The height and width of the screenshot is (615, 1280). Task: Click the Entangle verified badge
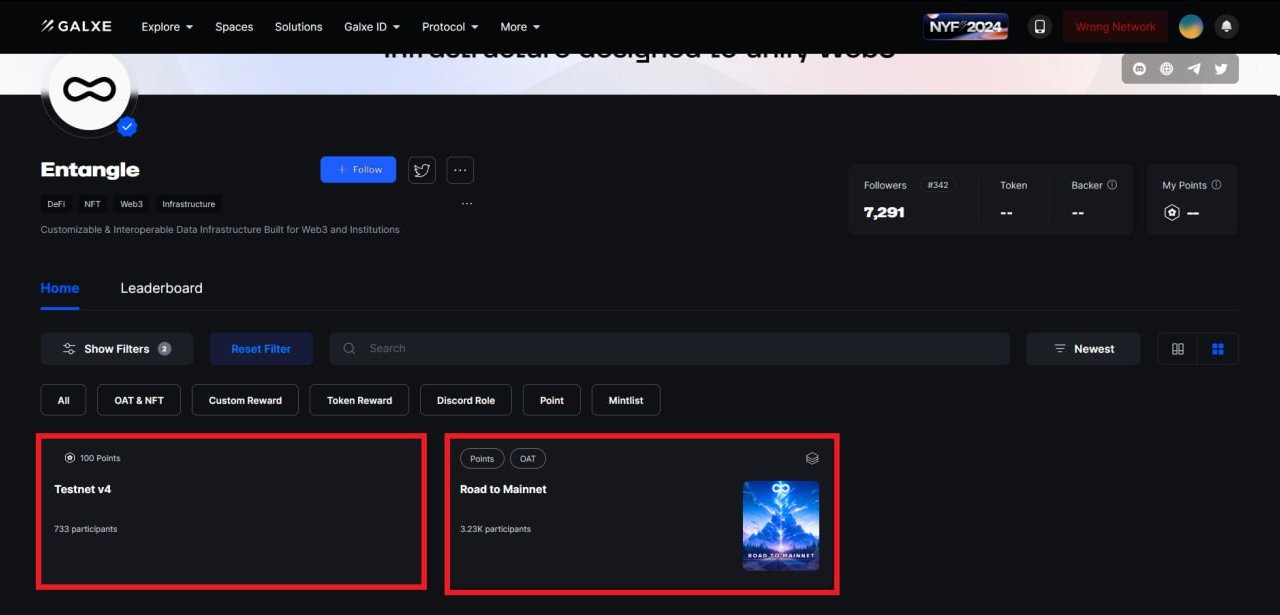[x=127, y=127]
